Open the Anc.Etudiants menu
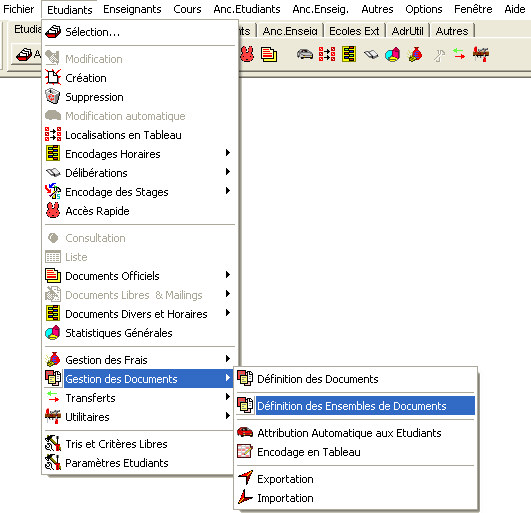 click(247, 9)
